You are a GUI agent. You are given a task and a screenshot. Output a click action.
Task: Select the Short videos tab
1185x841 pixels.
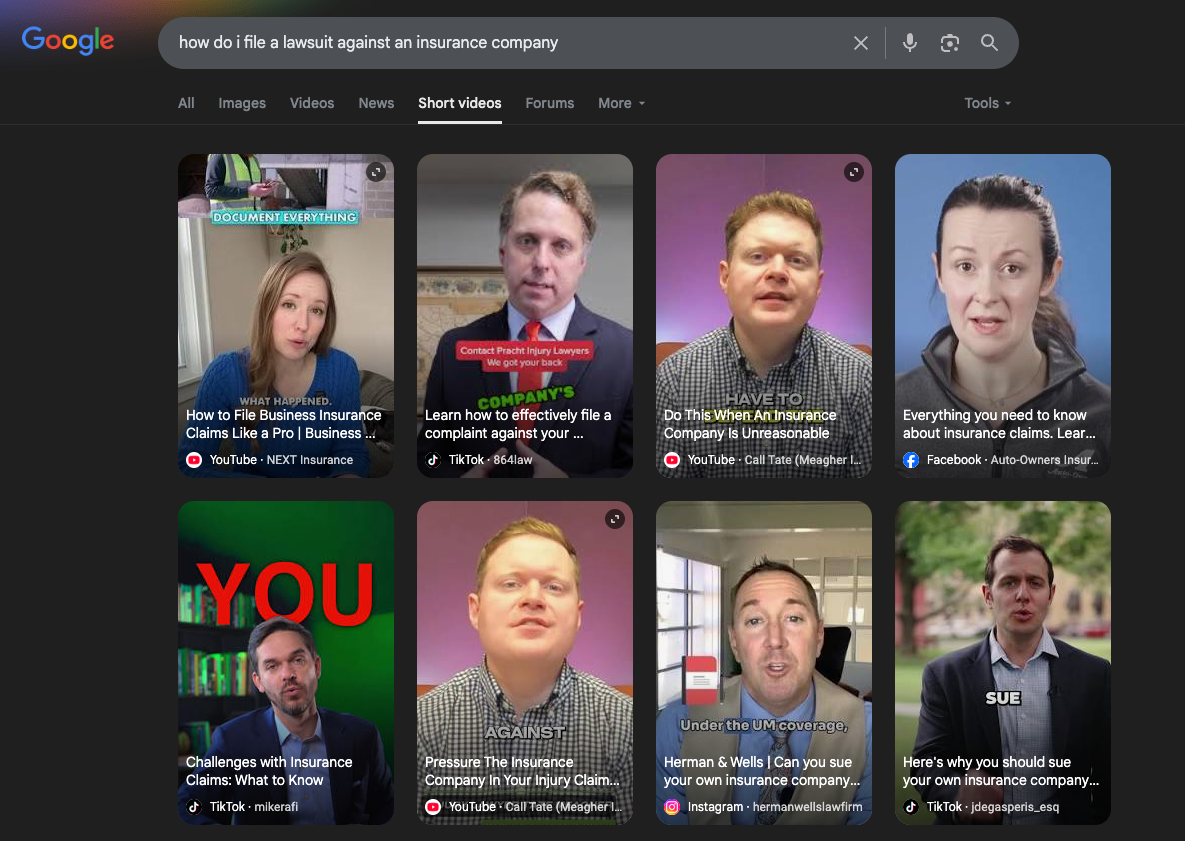point(459,103)
